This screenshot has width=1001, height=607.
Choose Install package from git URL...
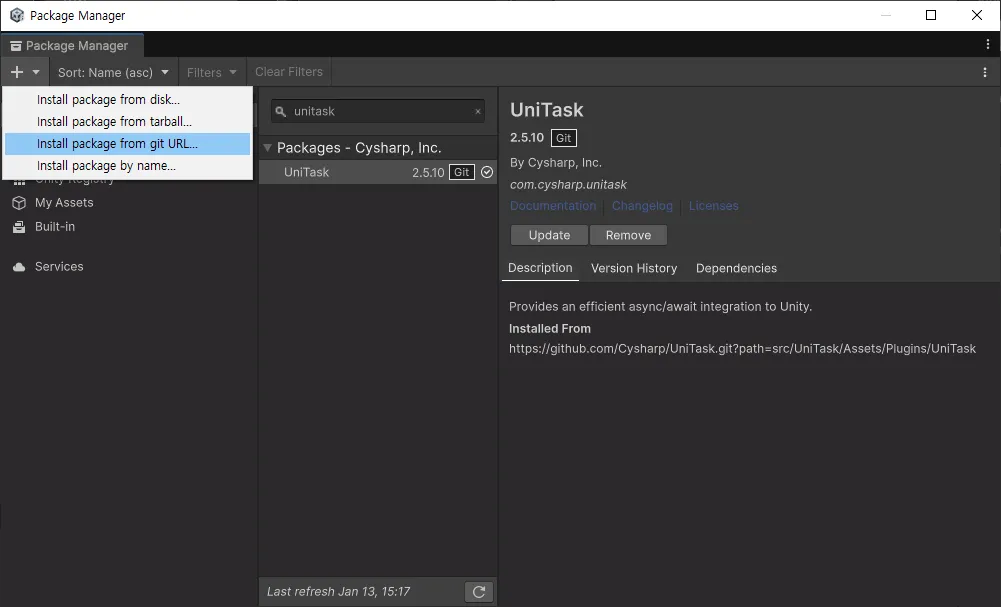click(128, 144)
